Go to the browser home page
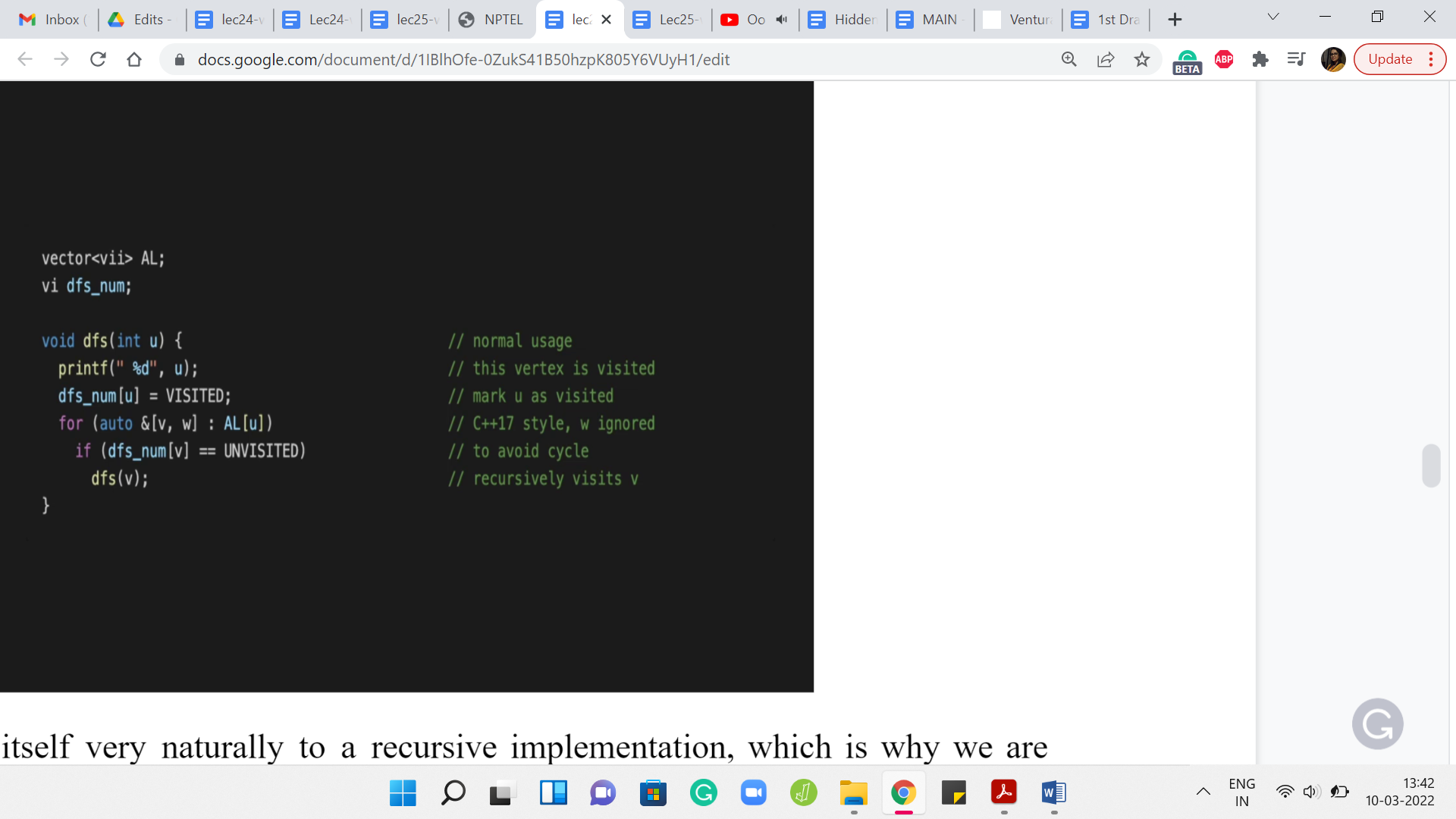 tap(134, 59)
